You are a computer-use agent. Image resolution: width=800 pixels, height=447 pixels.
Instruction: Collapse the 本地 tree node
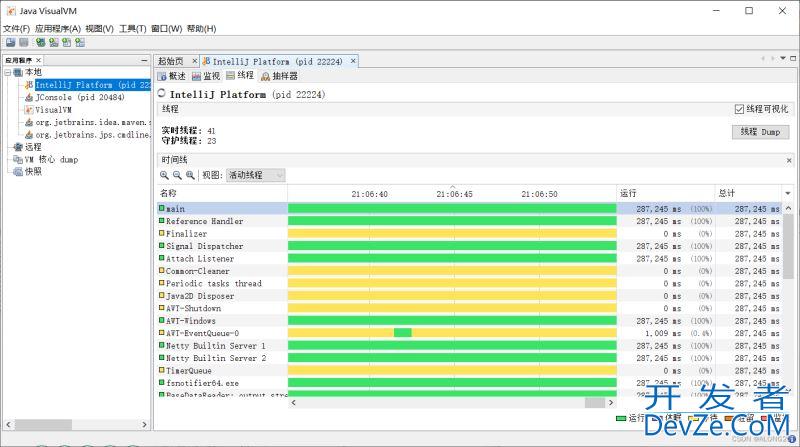(x=8, y=72)
